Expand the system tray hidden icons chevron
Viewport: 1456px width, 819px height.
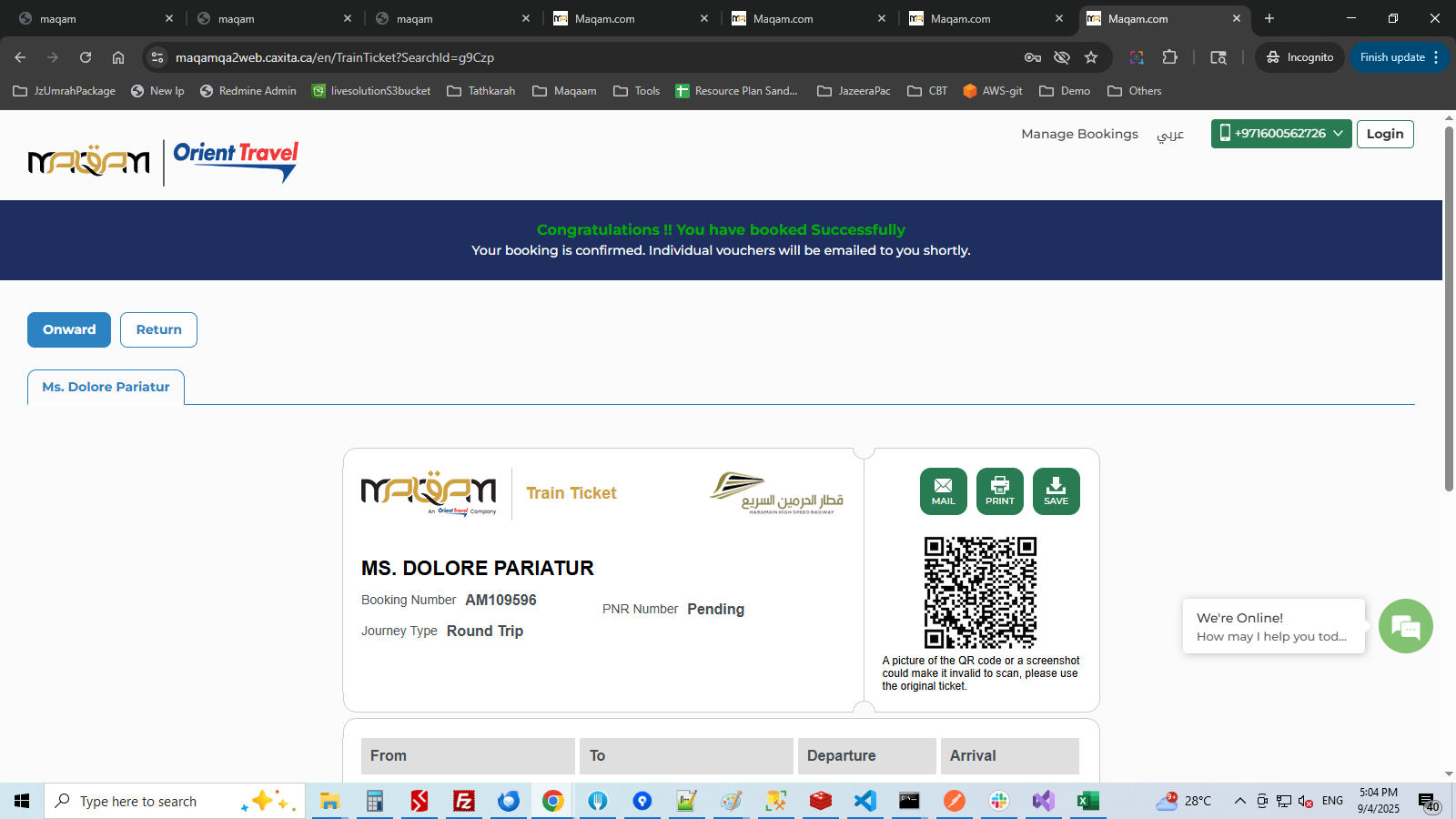1239,801
